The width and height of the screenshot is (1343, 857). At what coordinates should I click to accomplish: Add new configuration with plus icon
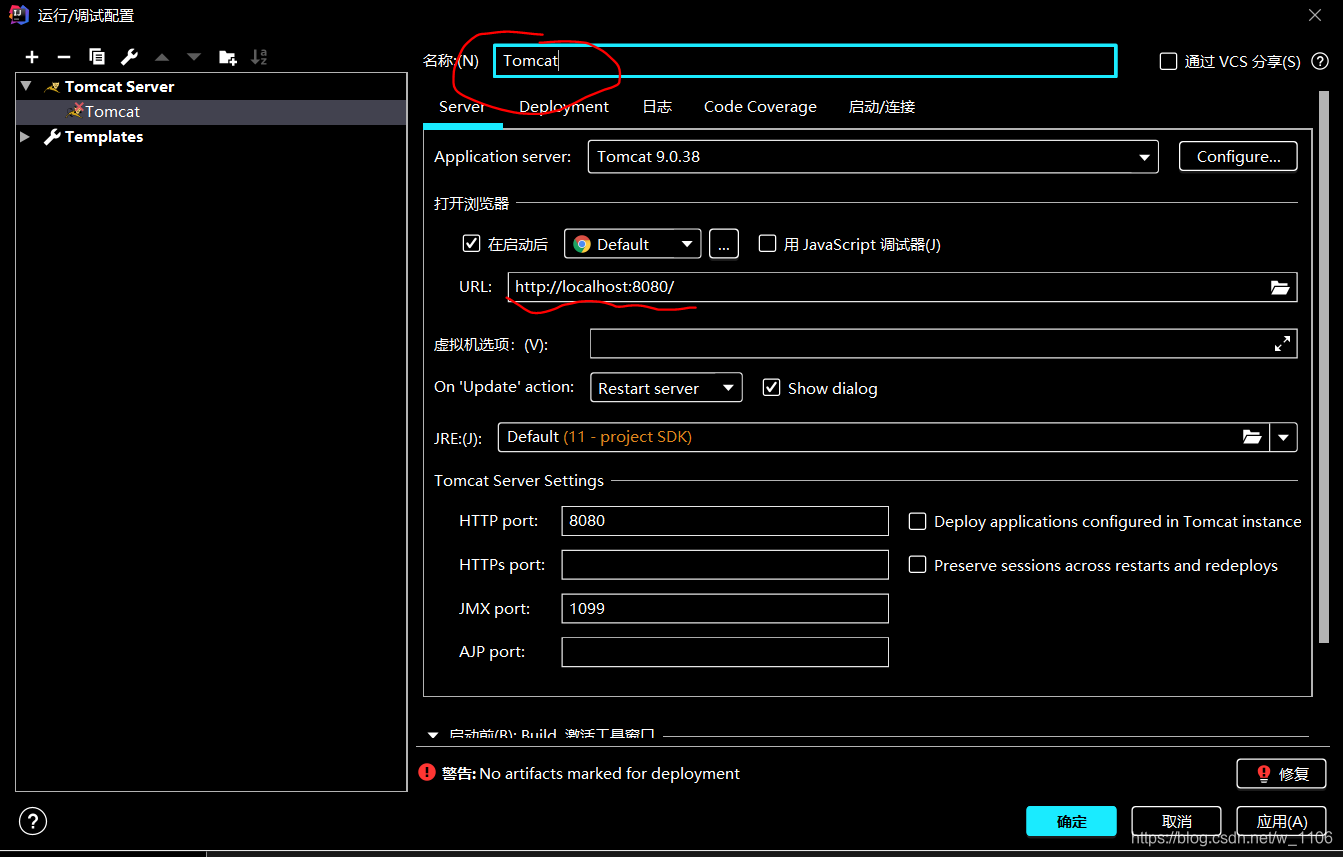point(32,57)
